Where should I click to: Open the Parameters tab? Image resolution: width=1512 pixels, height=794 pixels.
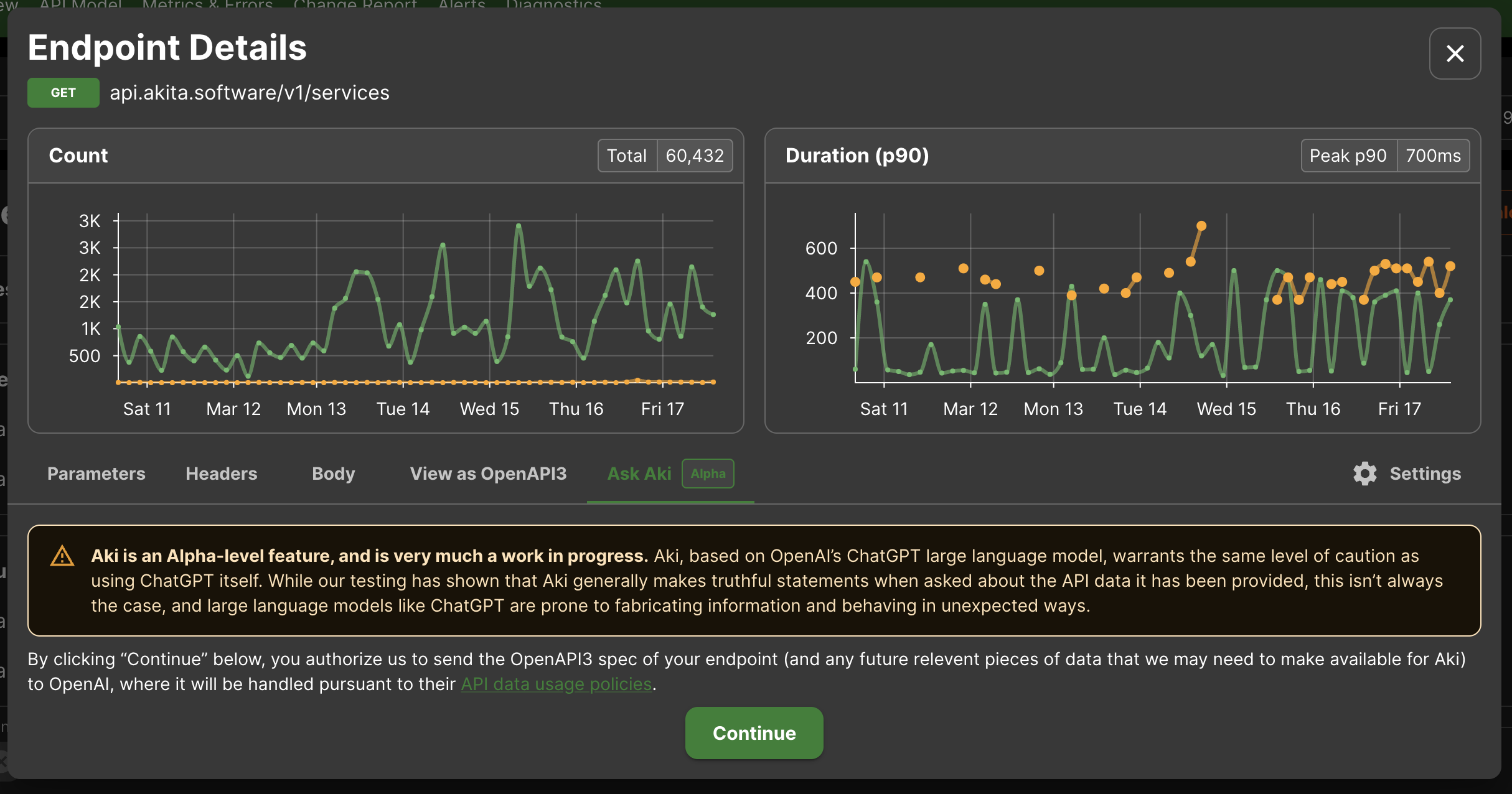[x=96, y=474]
